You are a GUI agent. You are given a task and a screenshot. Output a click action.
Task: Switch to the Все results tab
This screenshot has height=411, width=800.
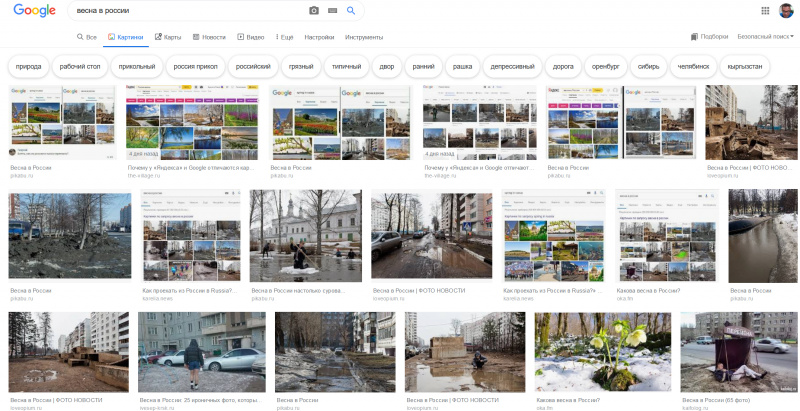coord(87,37)
